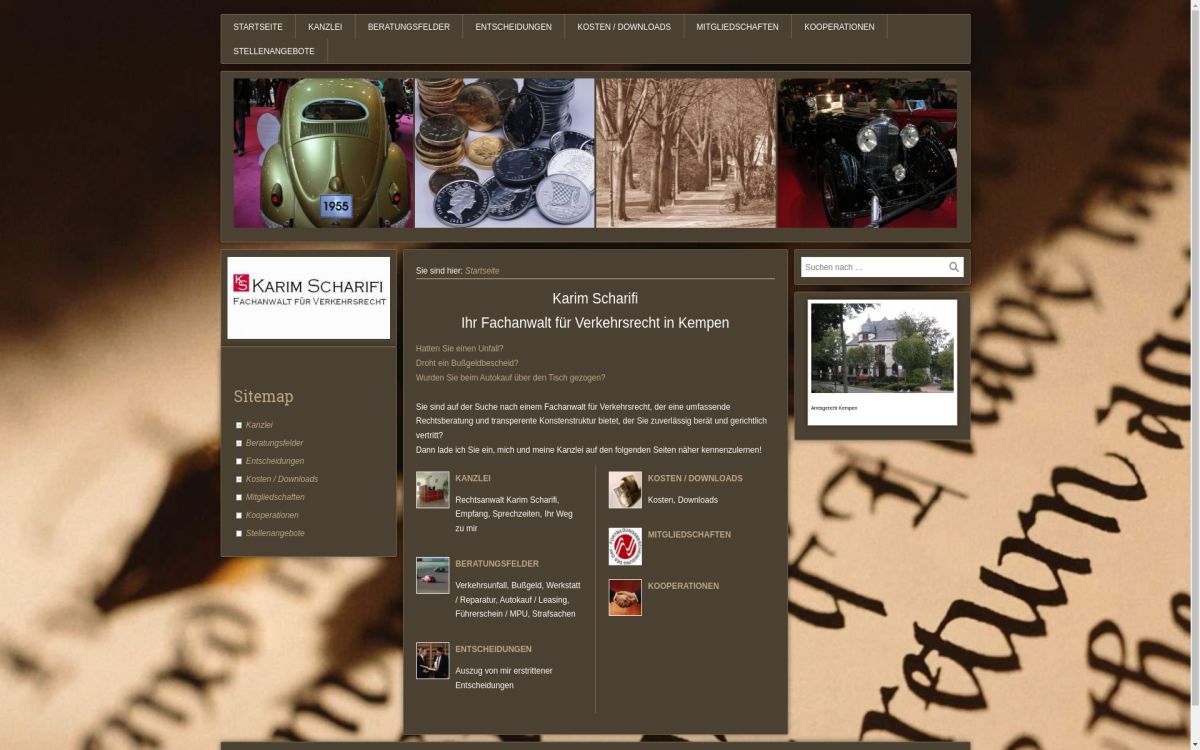
Task: Click the search magnifier icon
Action: (x=953, y=267)
